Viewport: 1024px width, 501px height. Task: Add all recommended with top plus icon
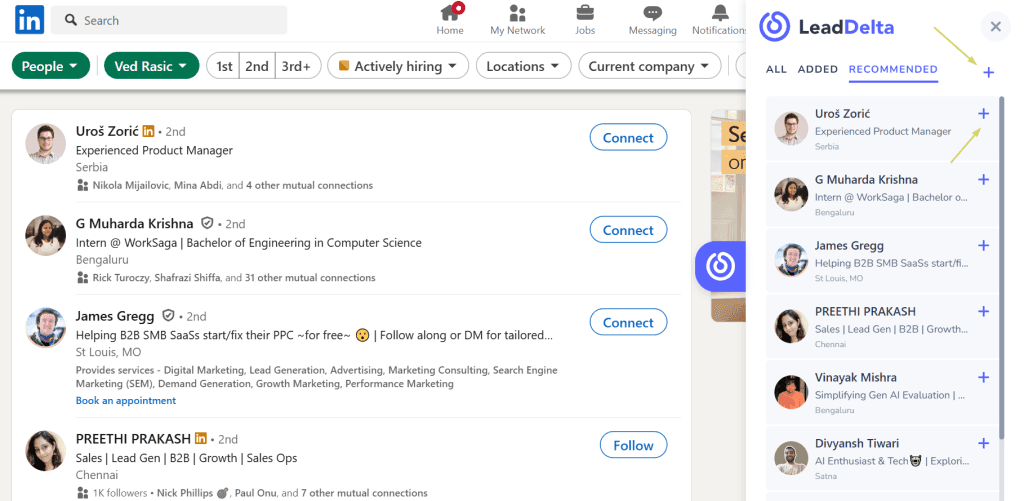coord(989,73)
